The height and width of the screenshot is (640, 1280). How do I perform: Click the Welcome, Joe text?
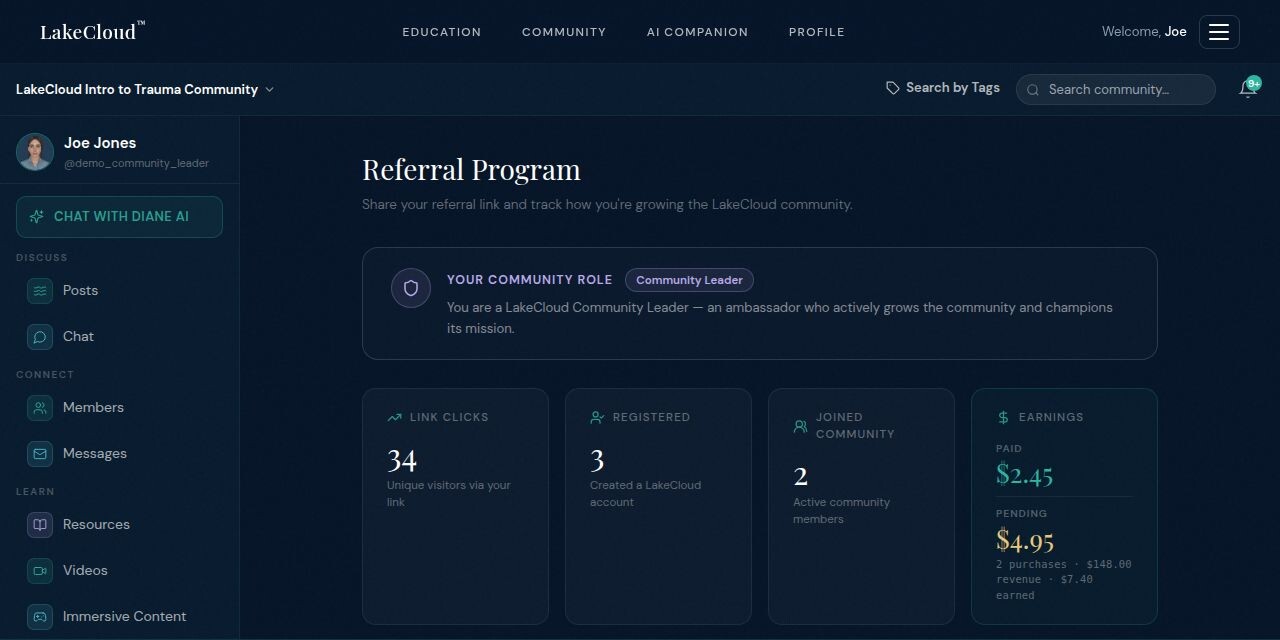tap(1144, 32)
